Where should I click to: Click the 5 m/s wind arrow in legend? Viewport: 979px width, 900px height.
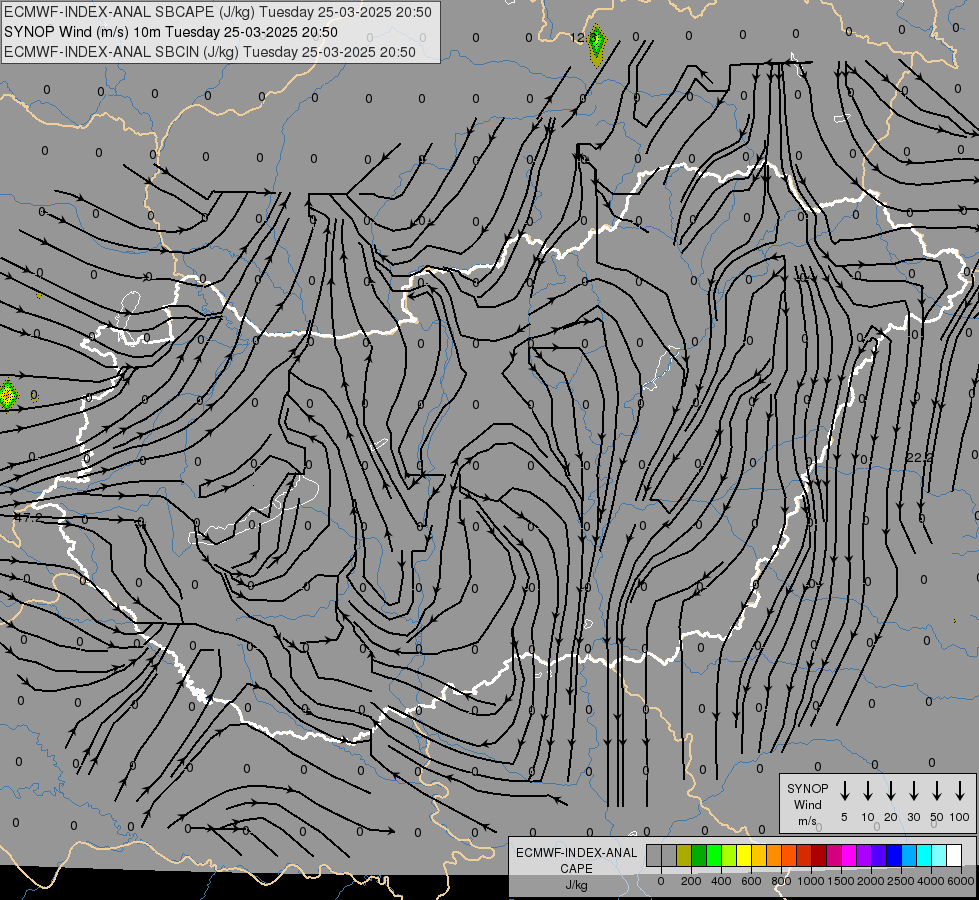pyautogui.click(x=845, y=791)
